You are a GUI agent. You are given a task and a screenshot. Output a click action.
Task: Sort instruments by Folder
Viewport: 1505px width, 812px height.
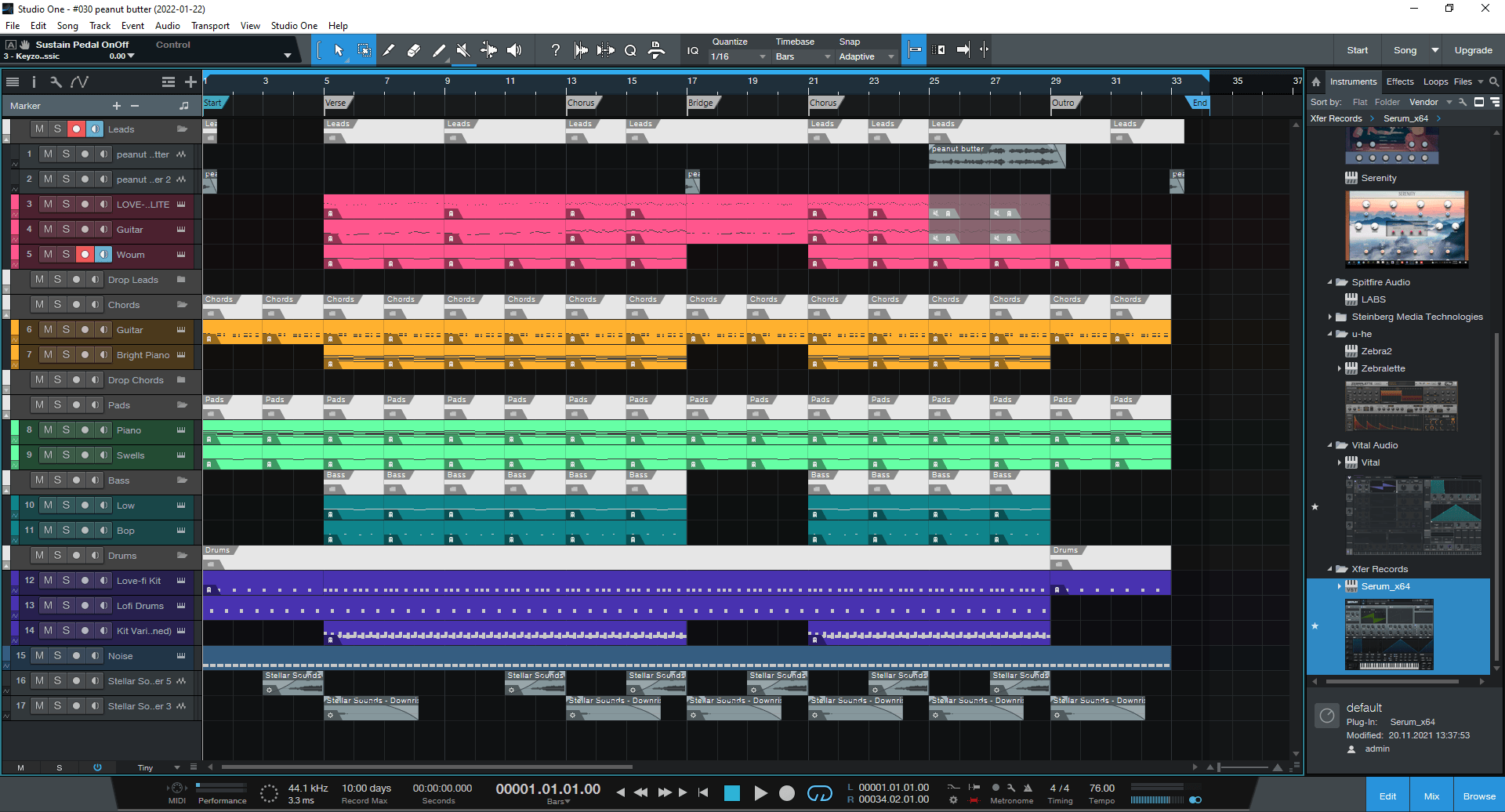1387,102
